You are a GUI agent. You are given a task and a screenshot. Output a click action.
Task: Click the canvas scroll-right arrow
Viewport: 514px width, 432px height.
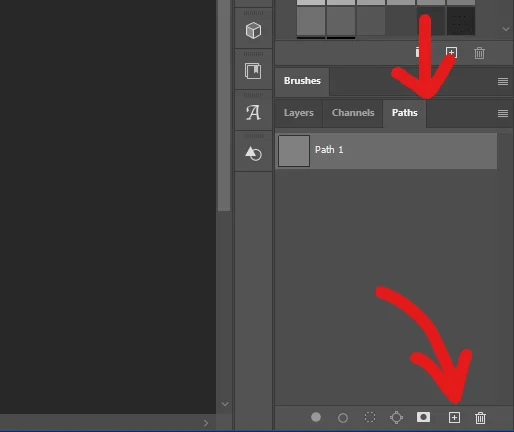[x=206, y=423]
